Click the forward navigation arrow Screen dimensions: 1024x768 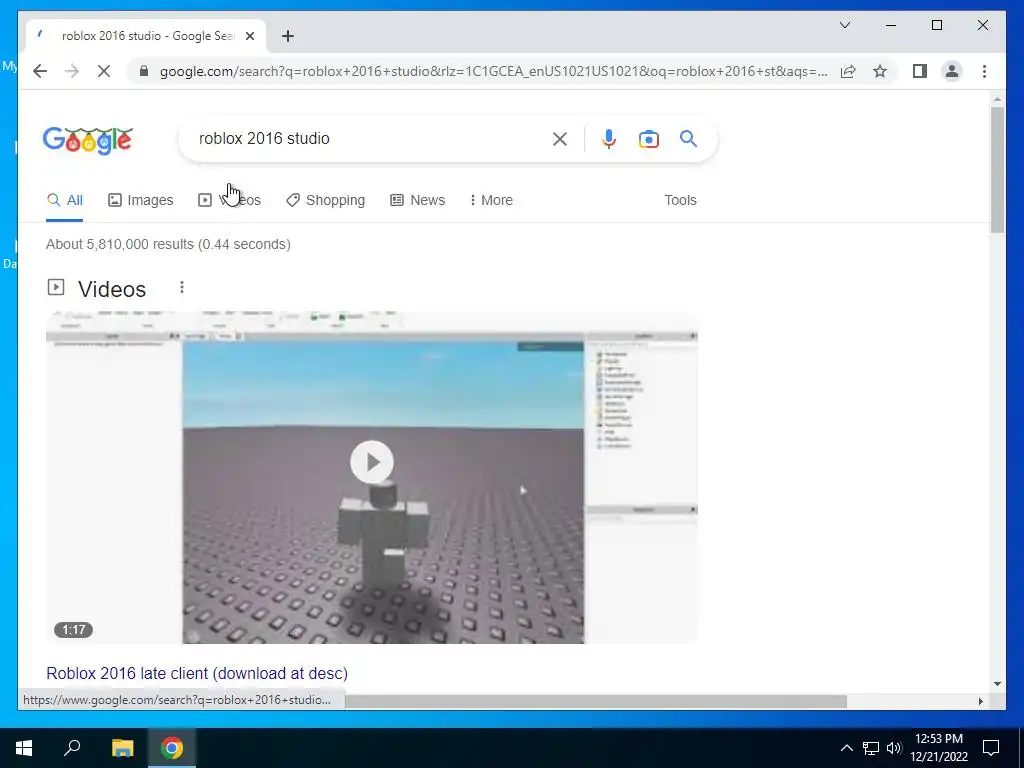click(x=72, y=71)
